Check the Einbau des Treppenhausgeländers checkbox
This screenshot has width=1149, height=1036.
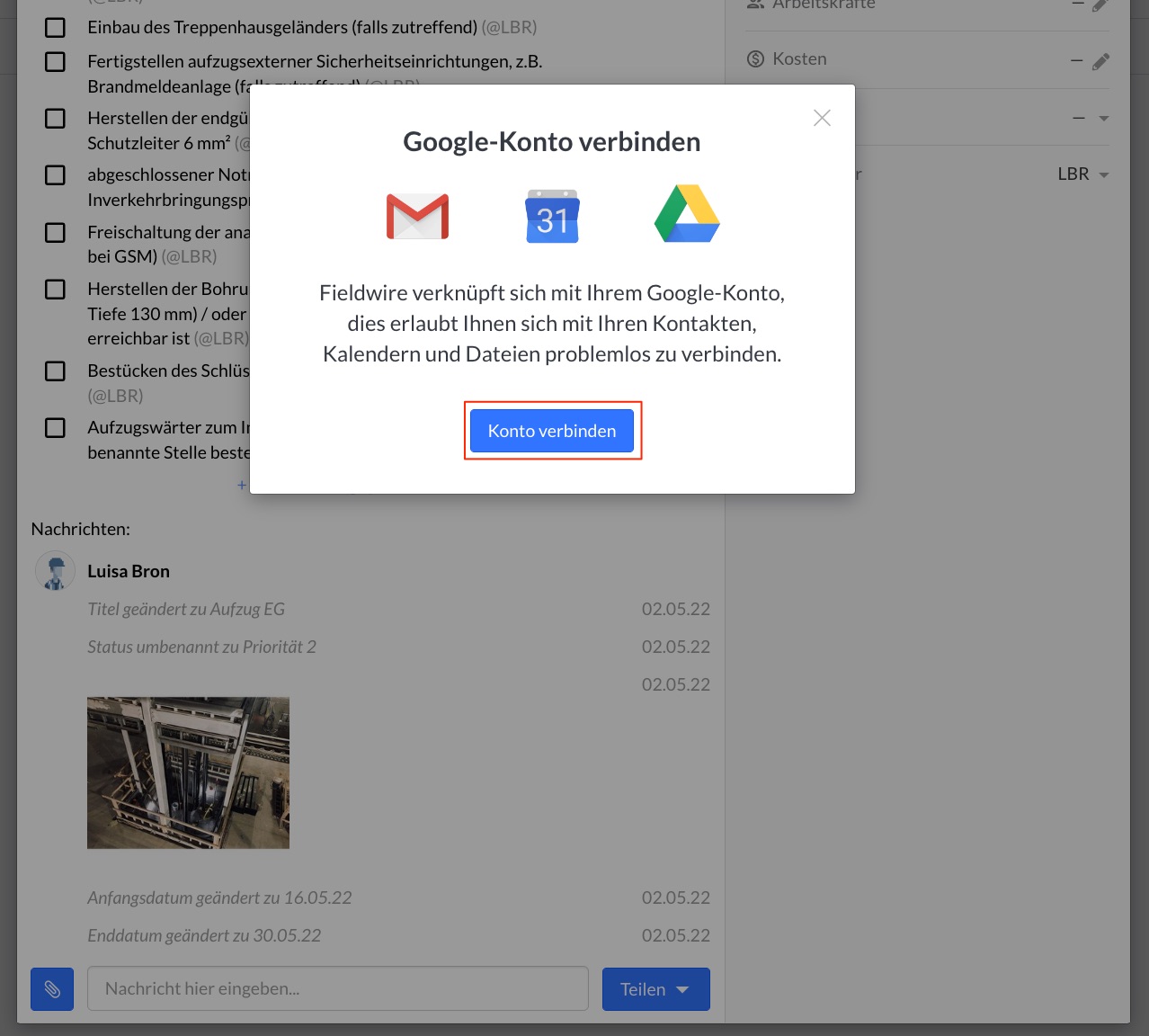coord(56,28)
